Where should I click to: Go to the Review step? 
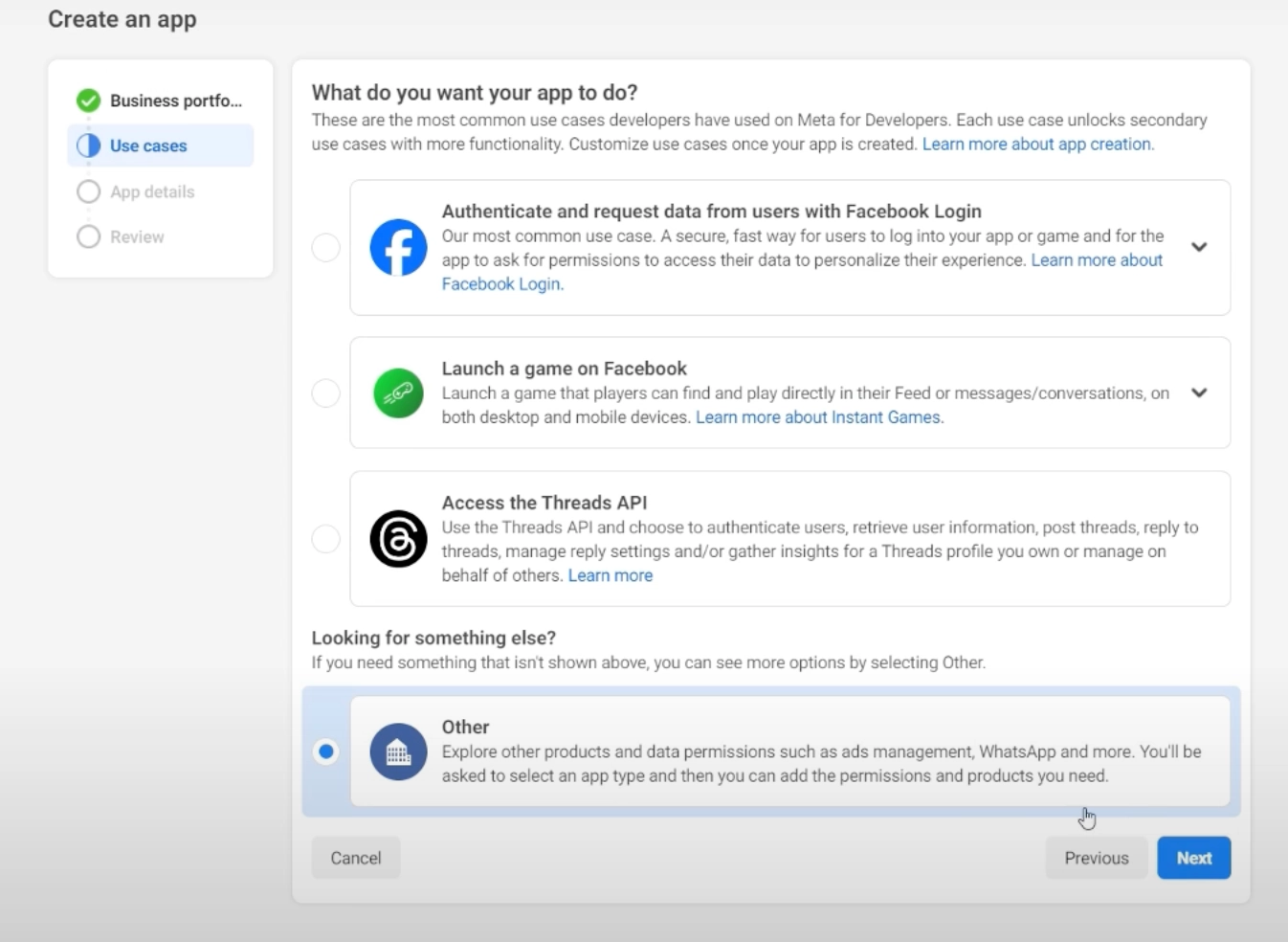[161, 236]
